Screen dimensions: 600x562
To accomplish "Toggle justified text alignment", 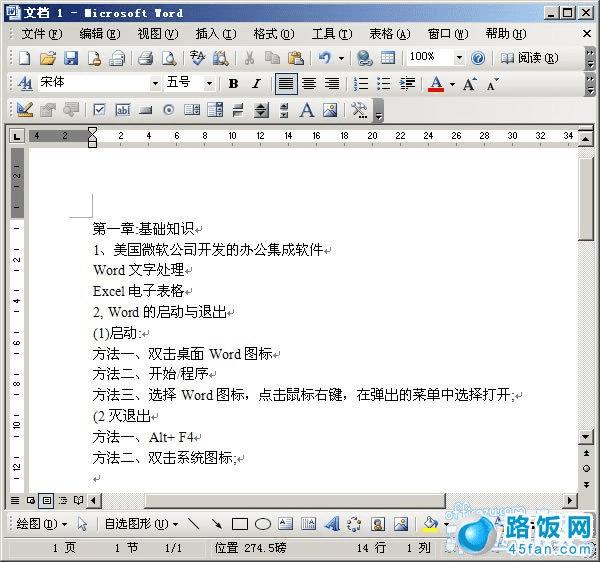I will pos(286,83).
